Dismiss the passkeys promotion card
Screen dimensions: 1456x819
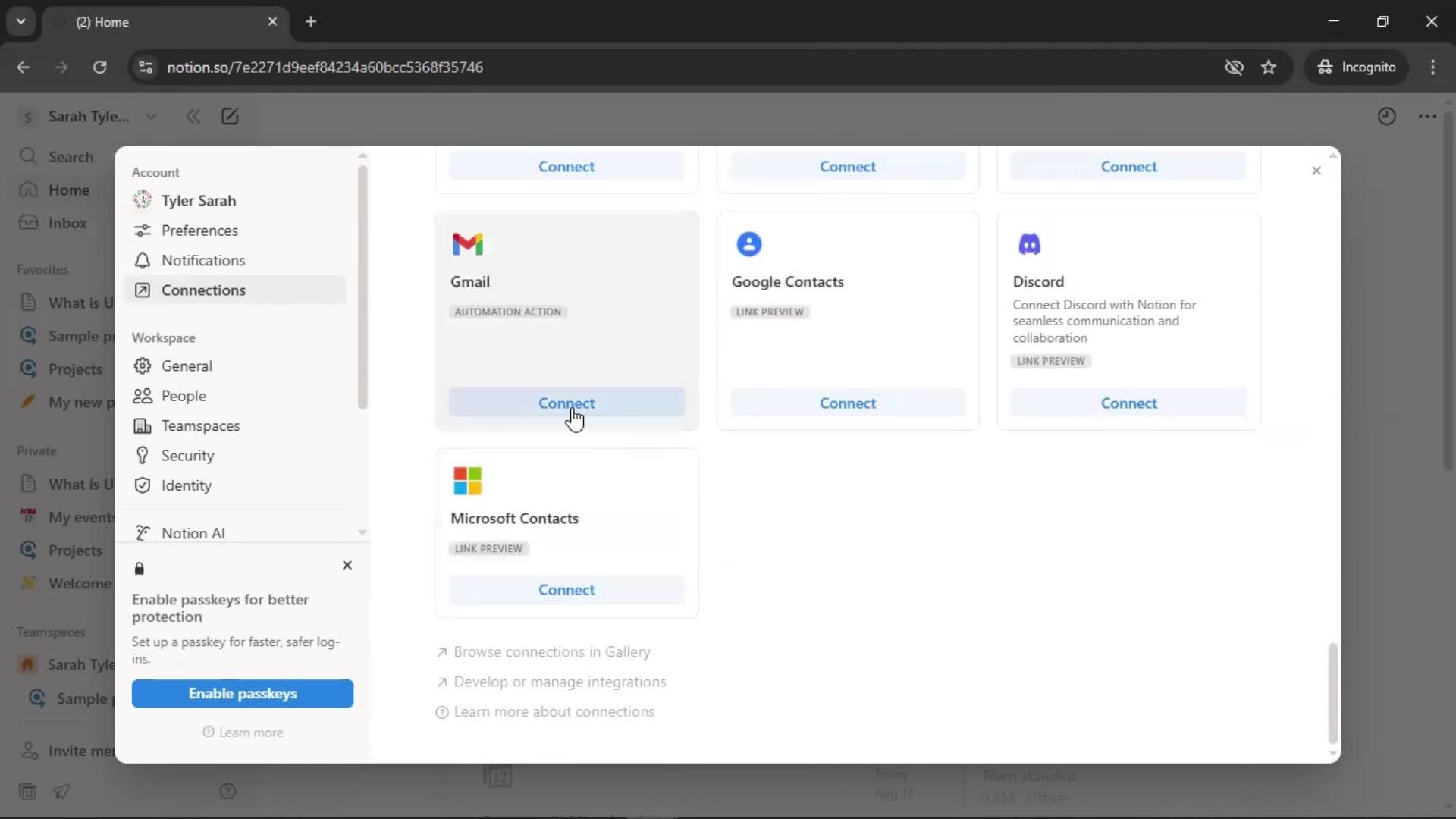pos(347,566)
